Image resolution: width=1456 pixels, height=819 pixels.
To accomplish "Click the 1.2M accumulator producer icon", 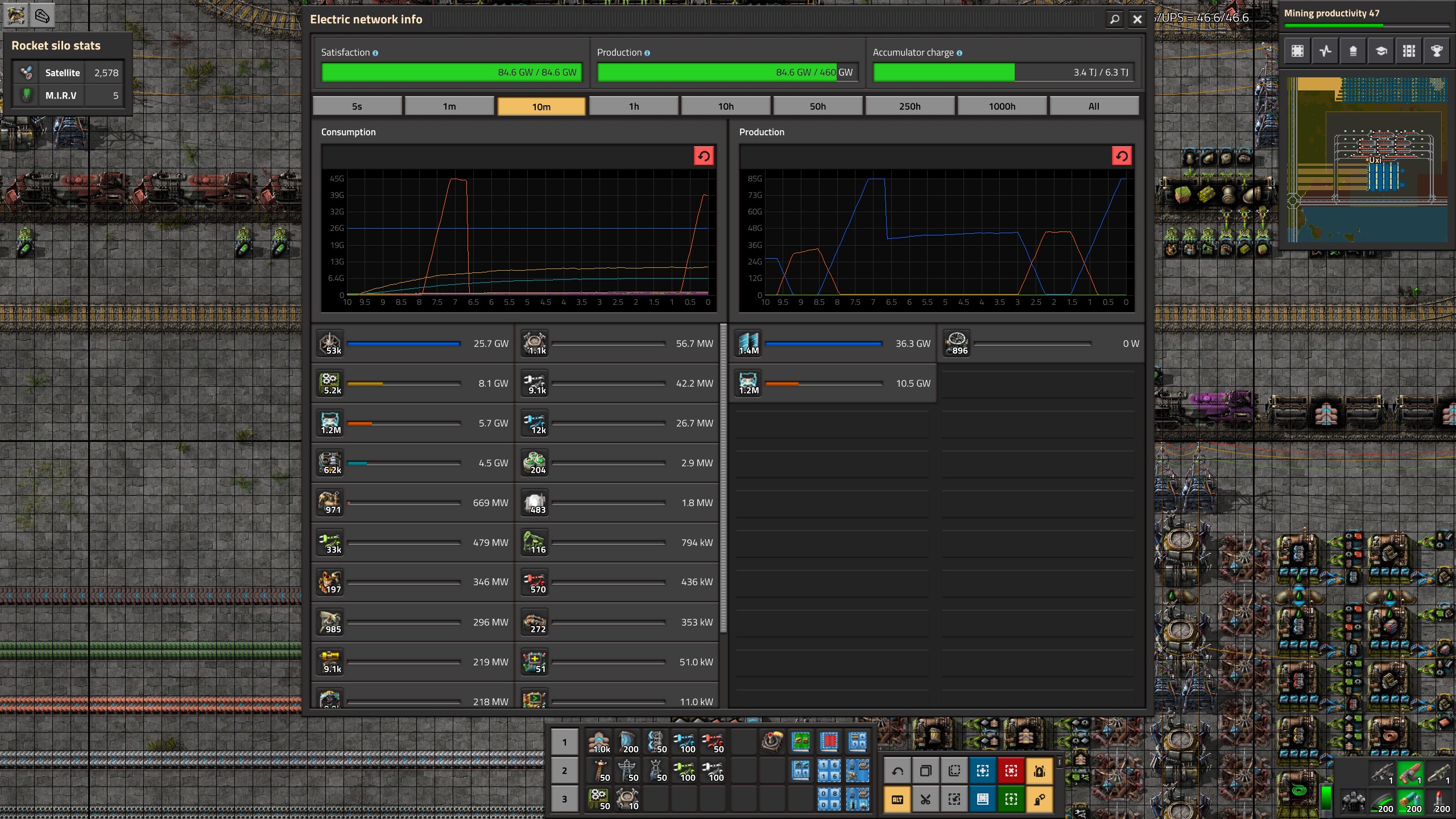I will [748, 383].
